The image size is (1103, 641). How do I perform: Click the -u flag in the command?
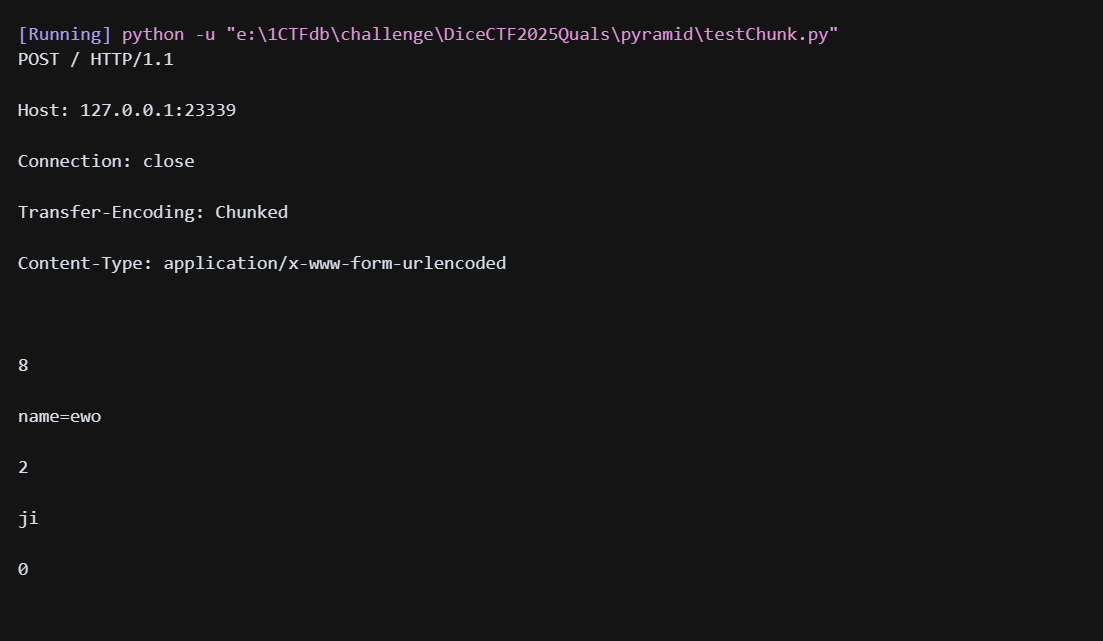coord(205,34)
